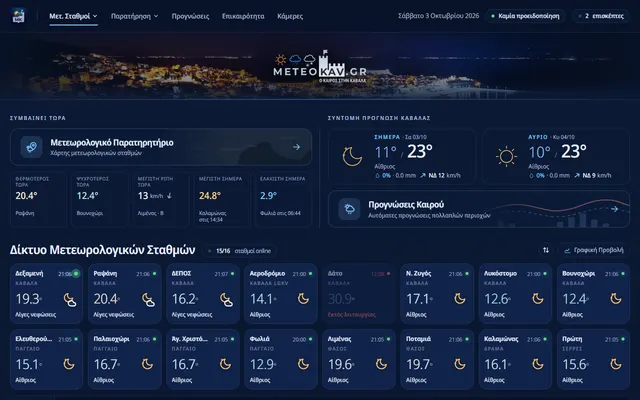Click the sort stations icon button

click(546, 250)
